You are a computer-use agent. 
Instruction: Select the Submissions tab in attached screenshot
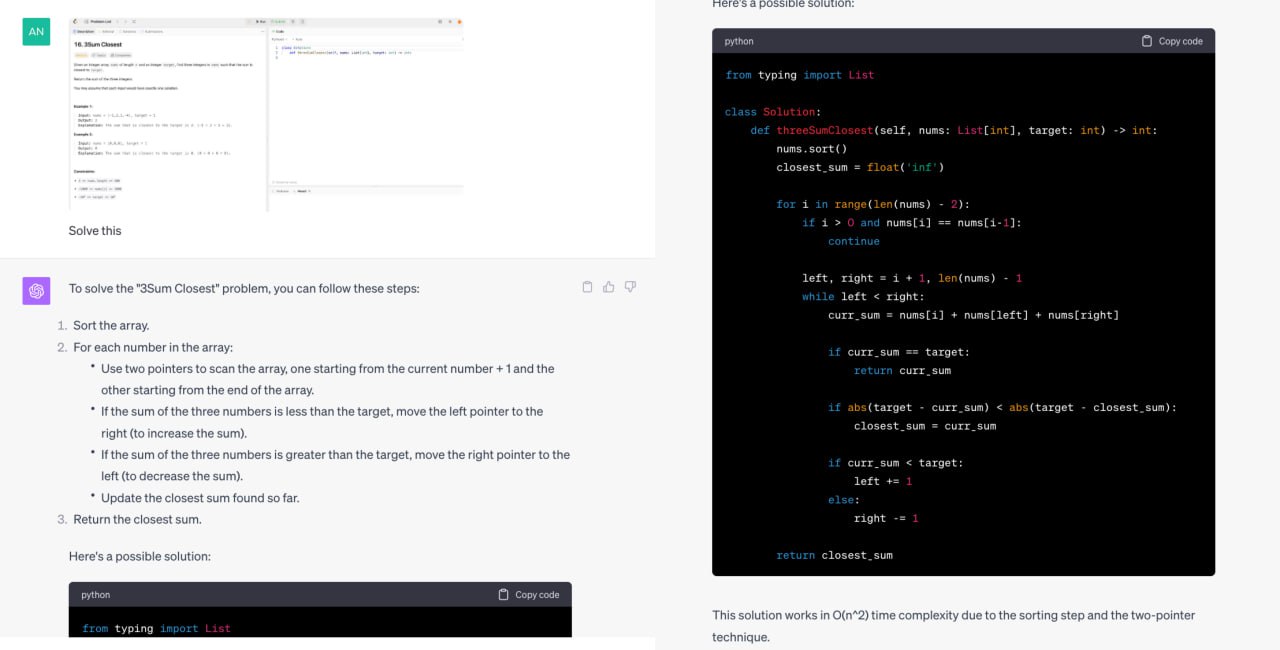pos(153,32)
